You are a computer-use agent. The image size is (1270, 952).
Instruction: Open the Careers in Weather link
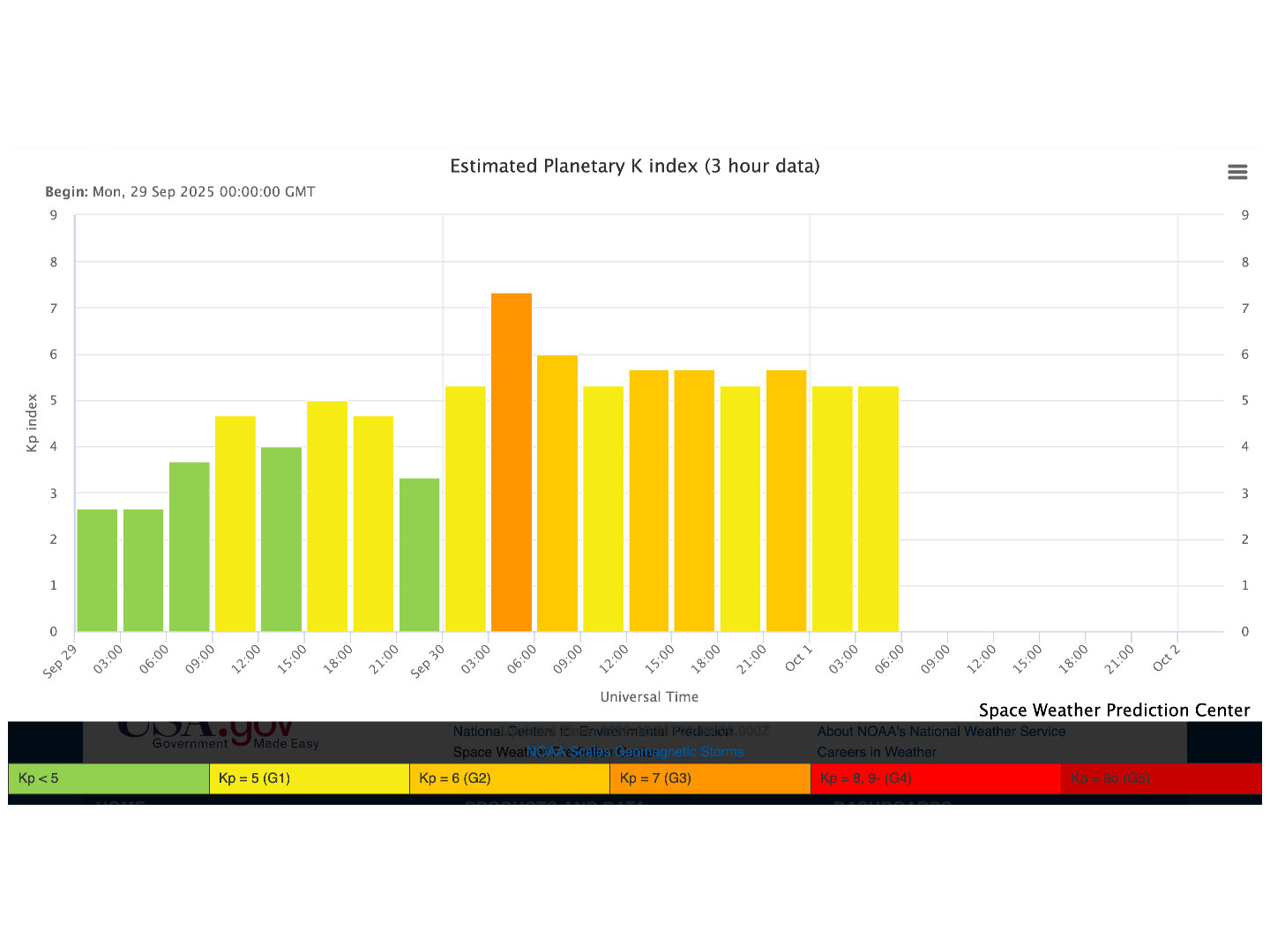click(877, 752)
